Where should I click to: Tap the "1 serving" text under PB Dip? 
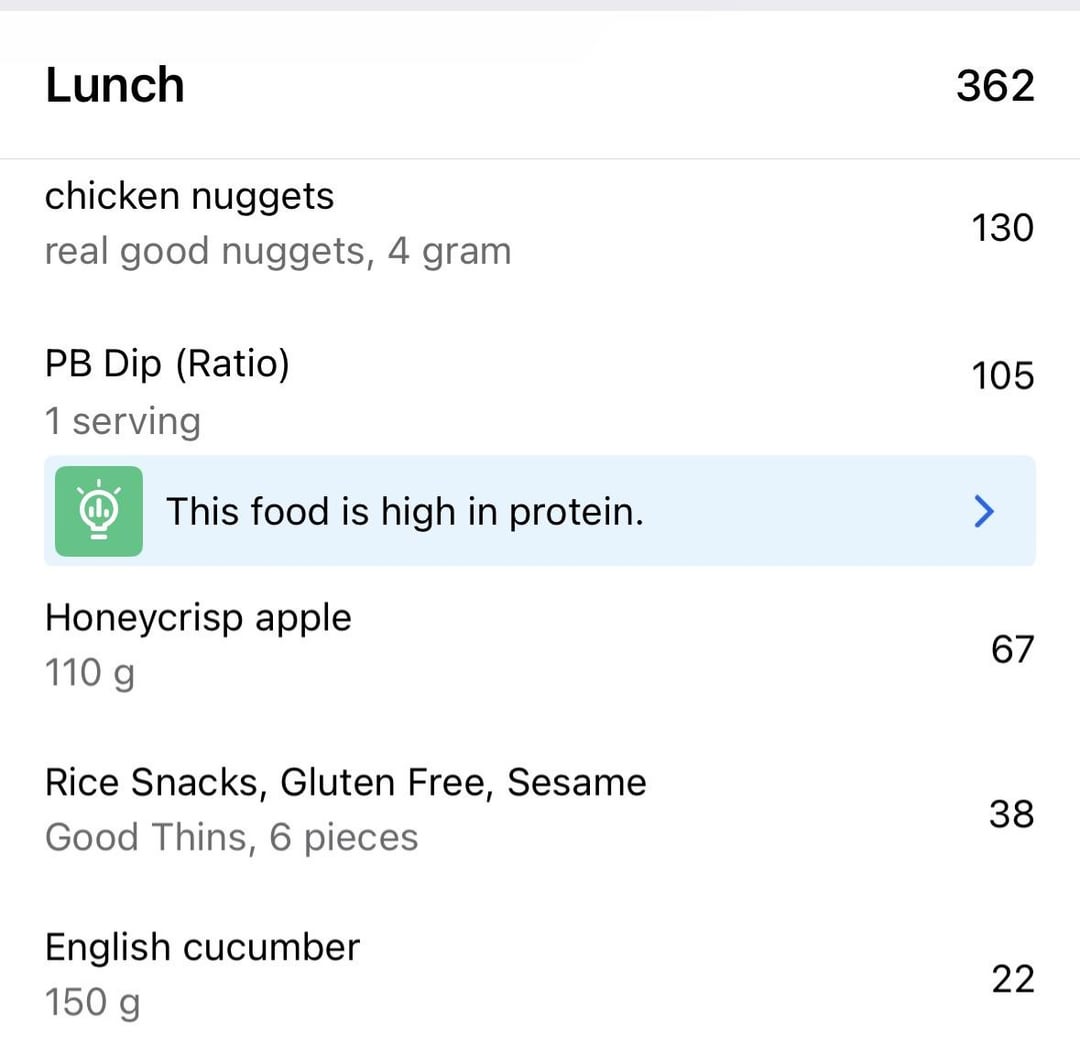click(123, 421)
